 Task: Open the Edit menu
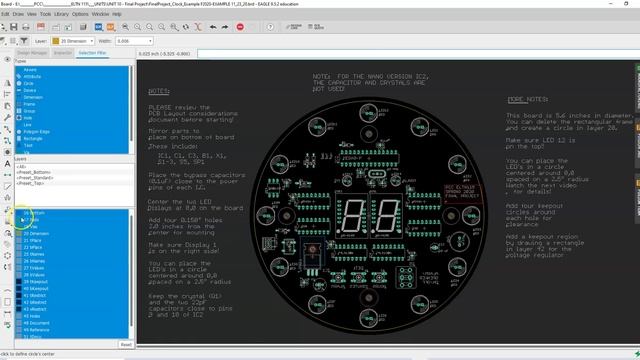pos(5,14)
